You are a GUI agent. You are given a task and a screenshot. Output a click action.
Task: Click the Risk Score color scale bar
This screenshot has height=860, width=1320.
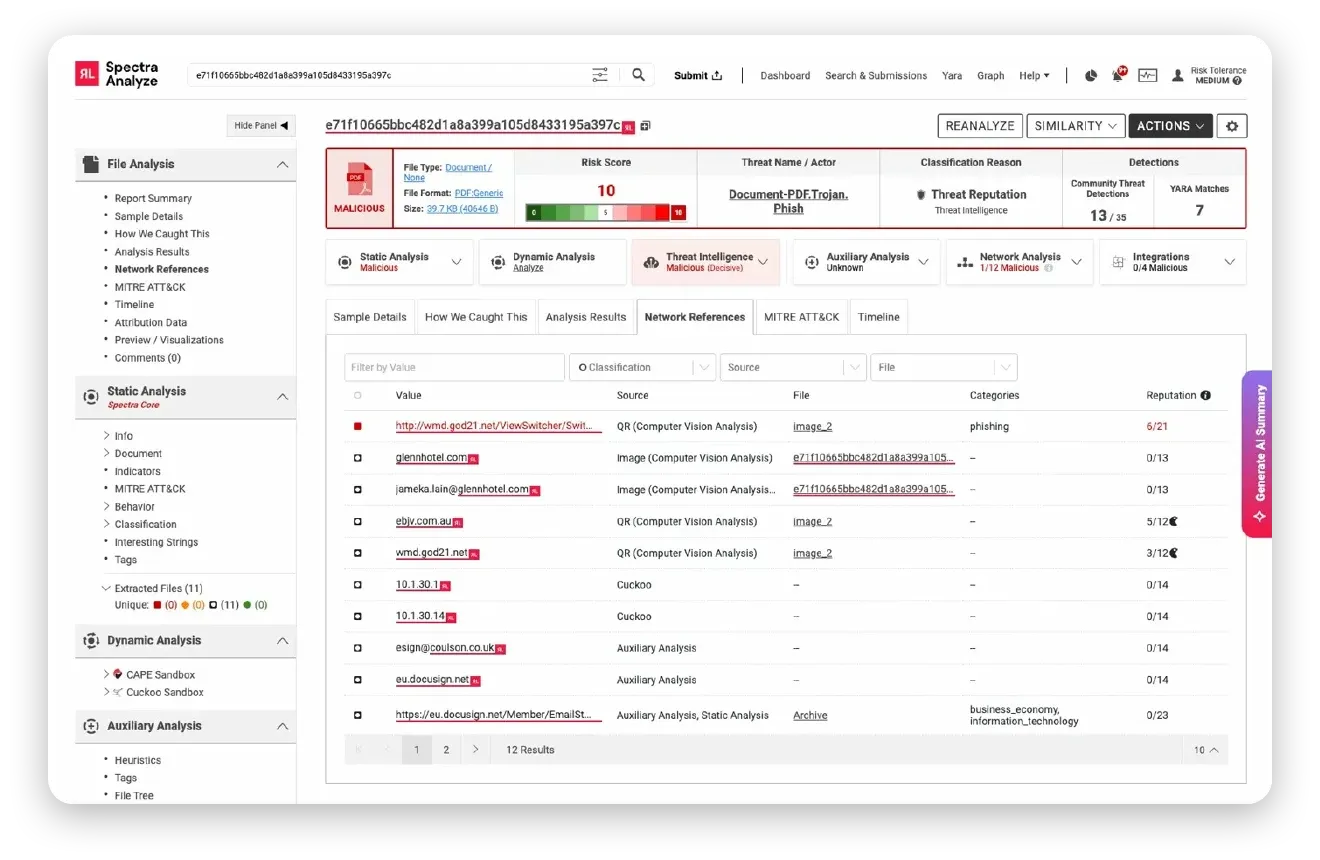click(x=605, y=212)
